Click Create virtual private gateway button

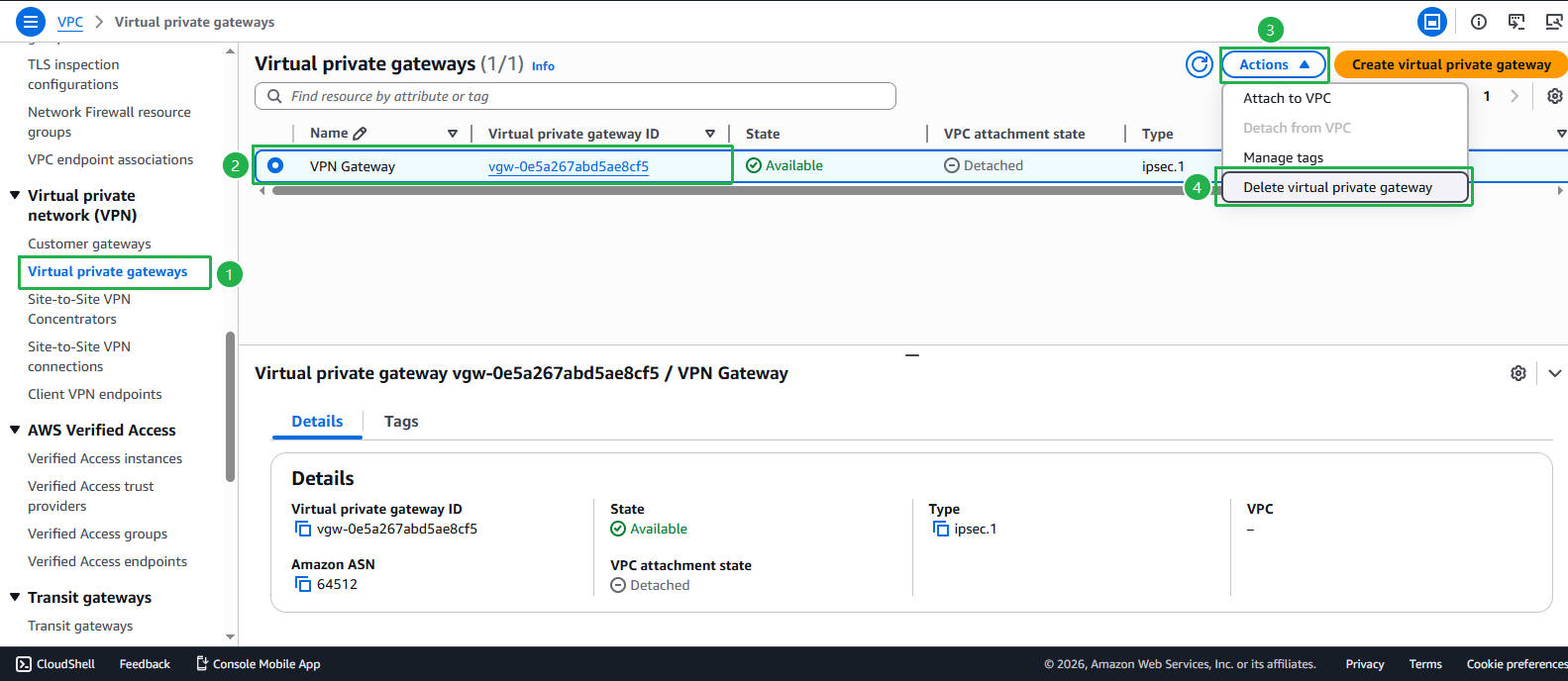[1451, 64]
